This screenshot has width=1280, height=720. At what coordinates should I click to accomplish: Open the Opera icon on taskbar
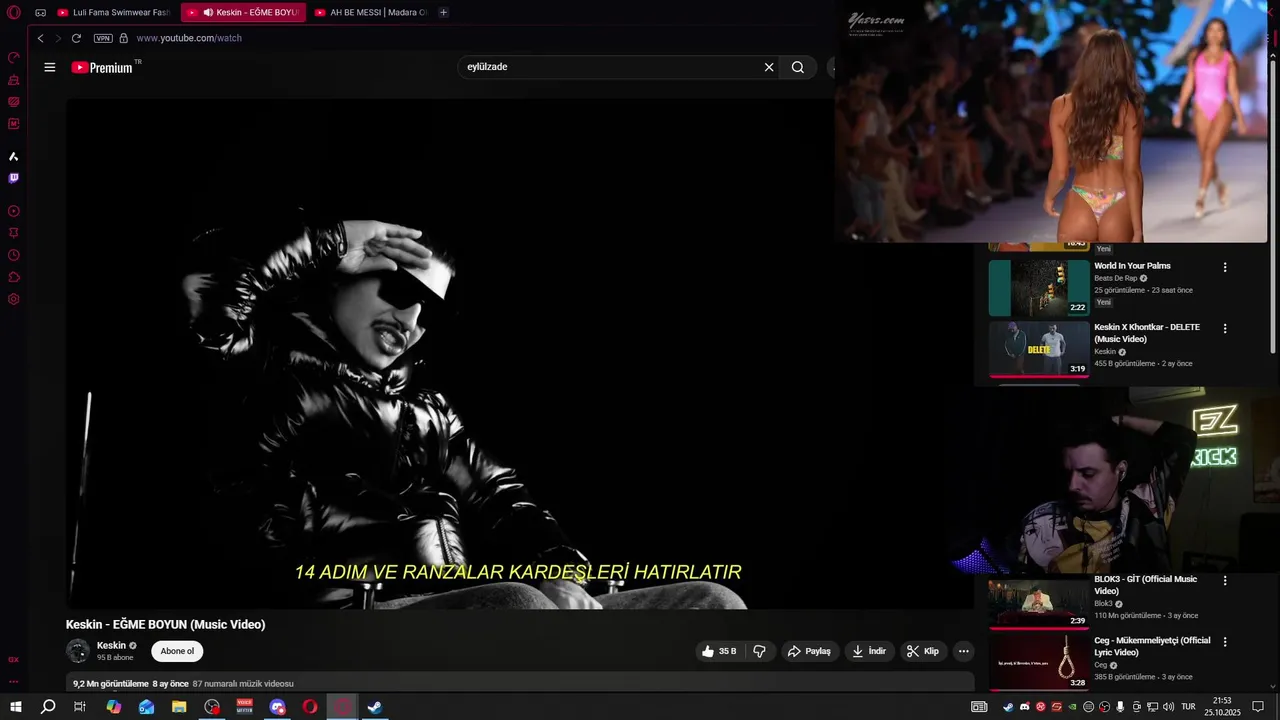(x=310, y=707)
